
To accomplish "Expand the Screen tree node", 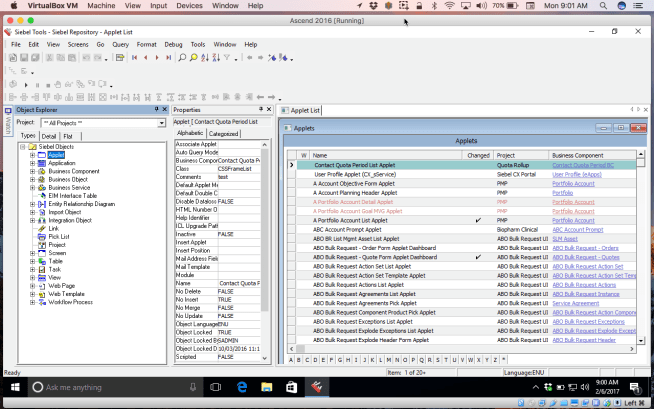I will (x=33, y=253).
